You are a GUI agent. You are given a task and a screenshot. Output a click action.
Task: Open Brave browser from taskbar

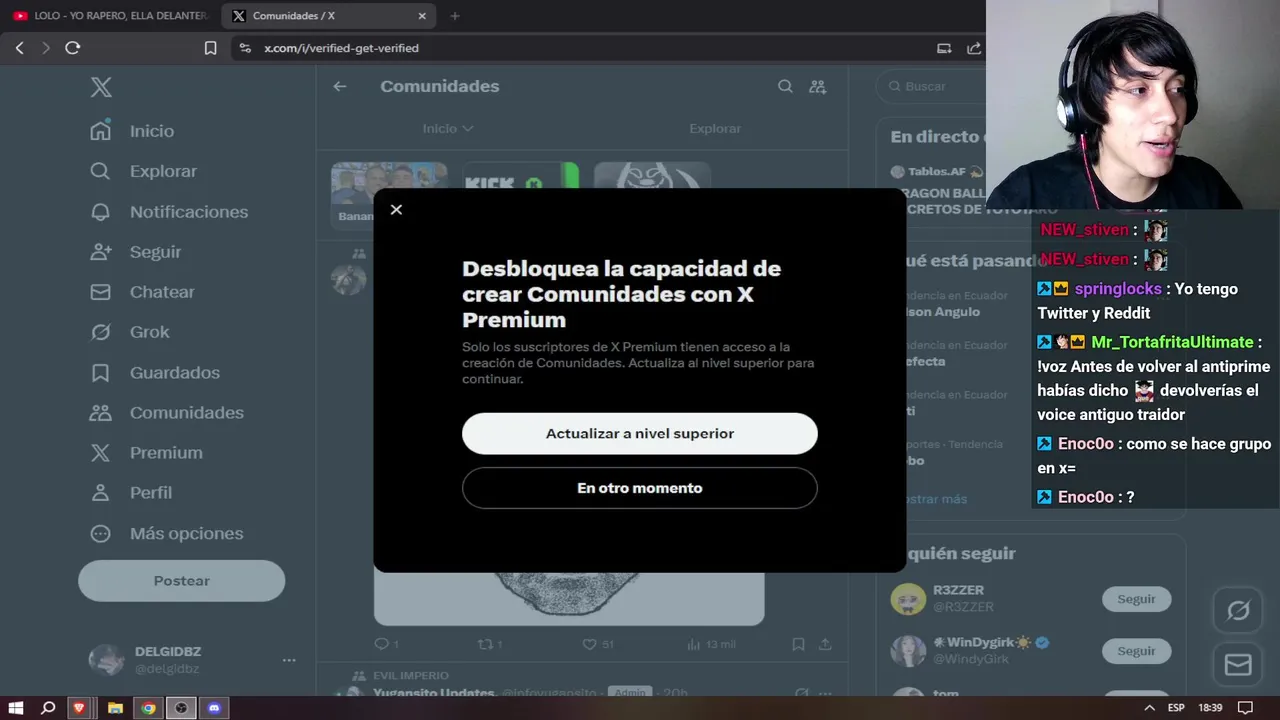[80, 708]
